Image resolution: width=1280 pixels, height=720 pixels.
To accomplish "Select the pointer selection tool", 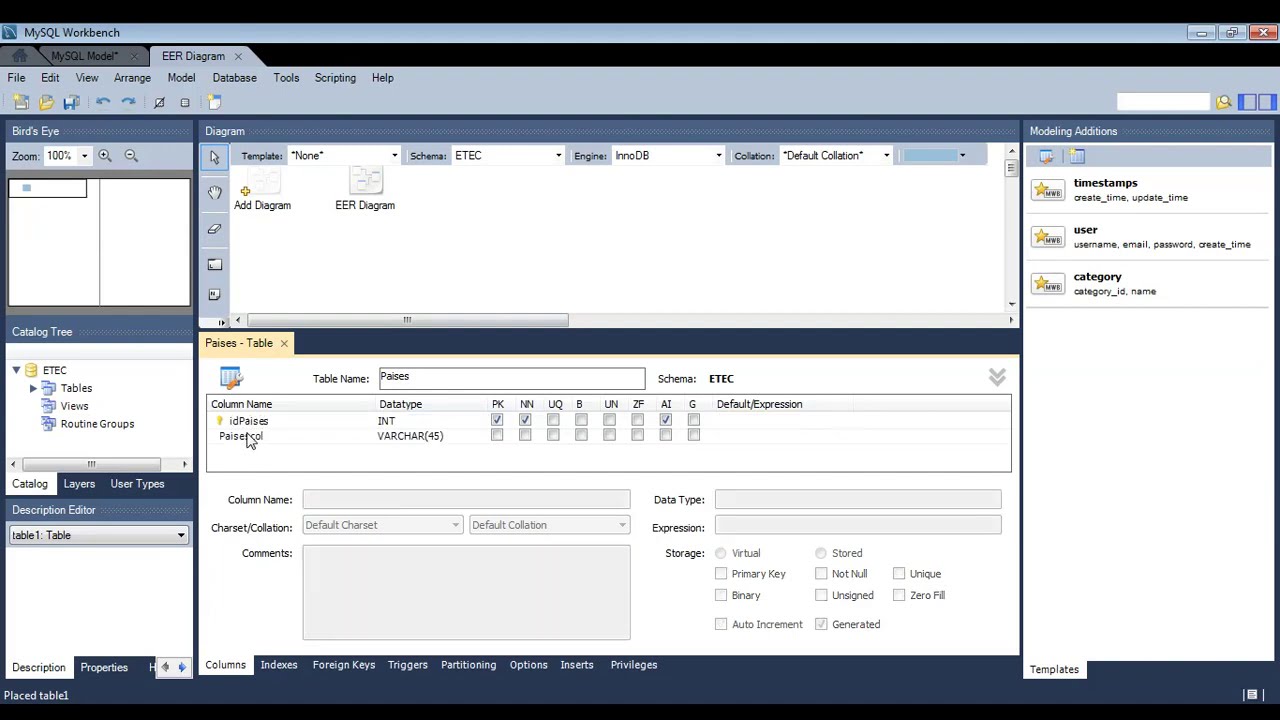I will click(x=214, y=157).
